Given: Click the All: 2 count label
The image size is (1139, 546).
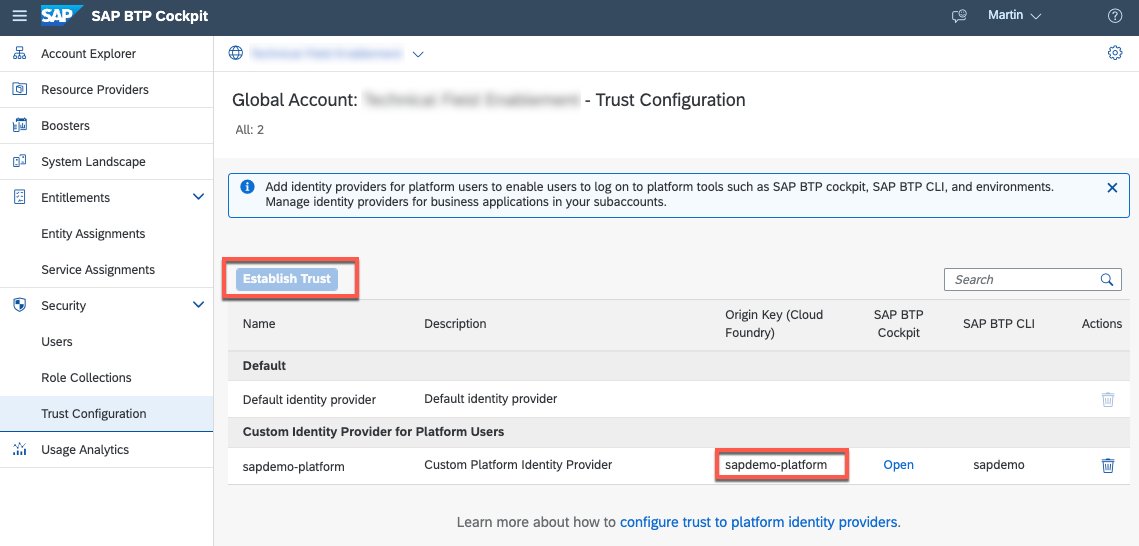Looking at the screenshot, I should (250, 131).
